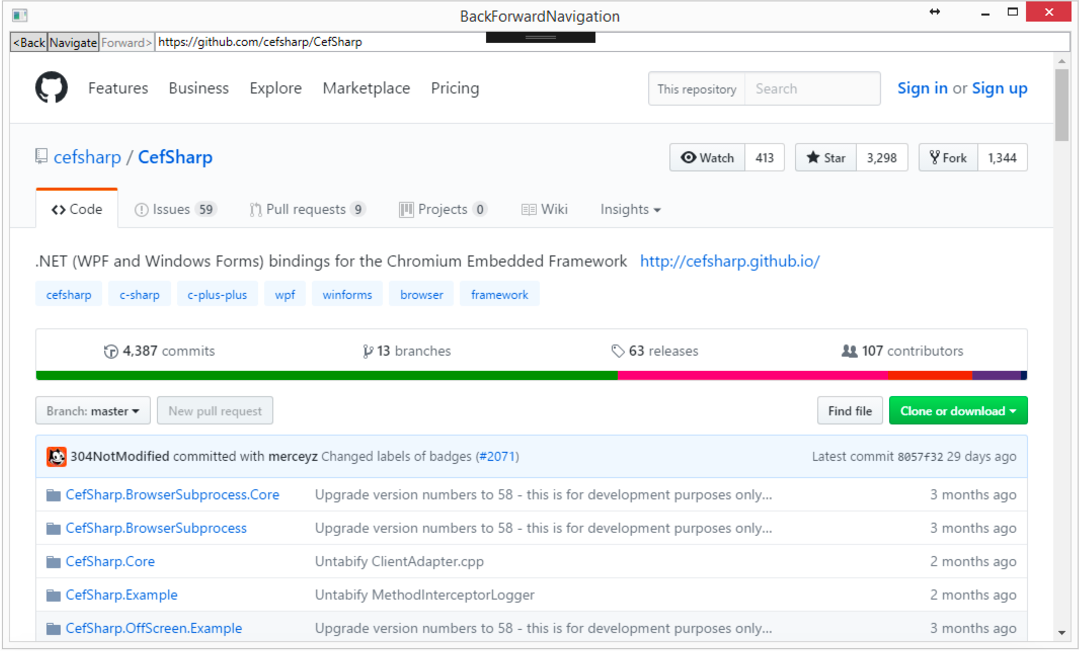Open the CefSharp.Core folder icon

pyautogui.click(x=54, y=562)
